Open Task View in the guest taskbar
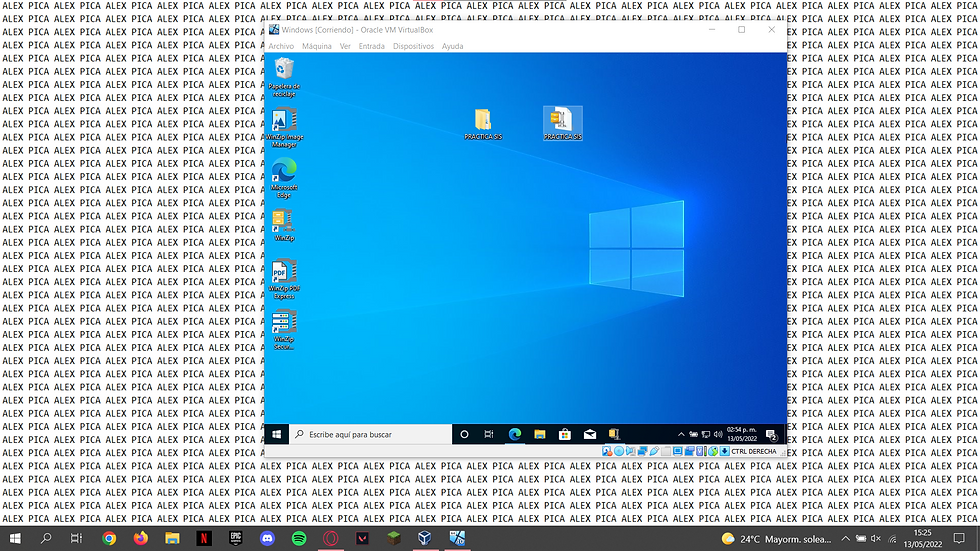The image size is (980, 551). click(x=489, y=434)
